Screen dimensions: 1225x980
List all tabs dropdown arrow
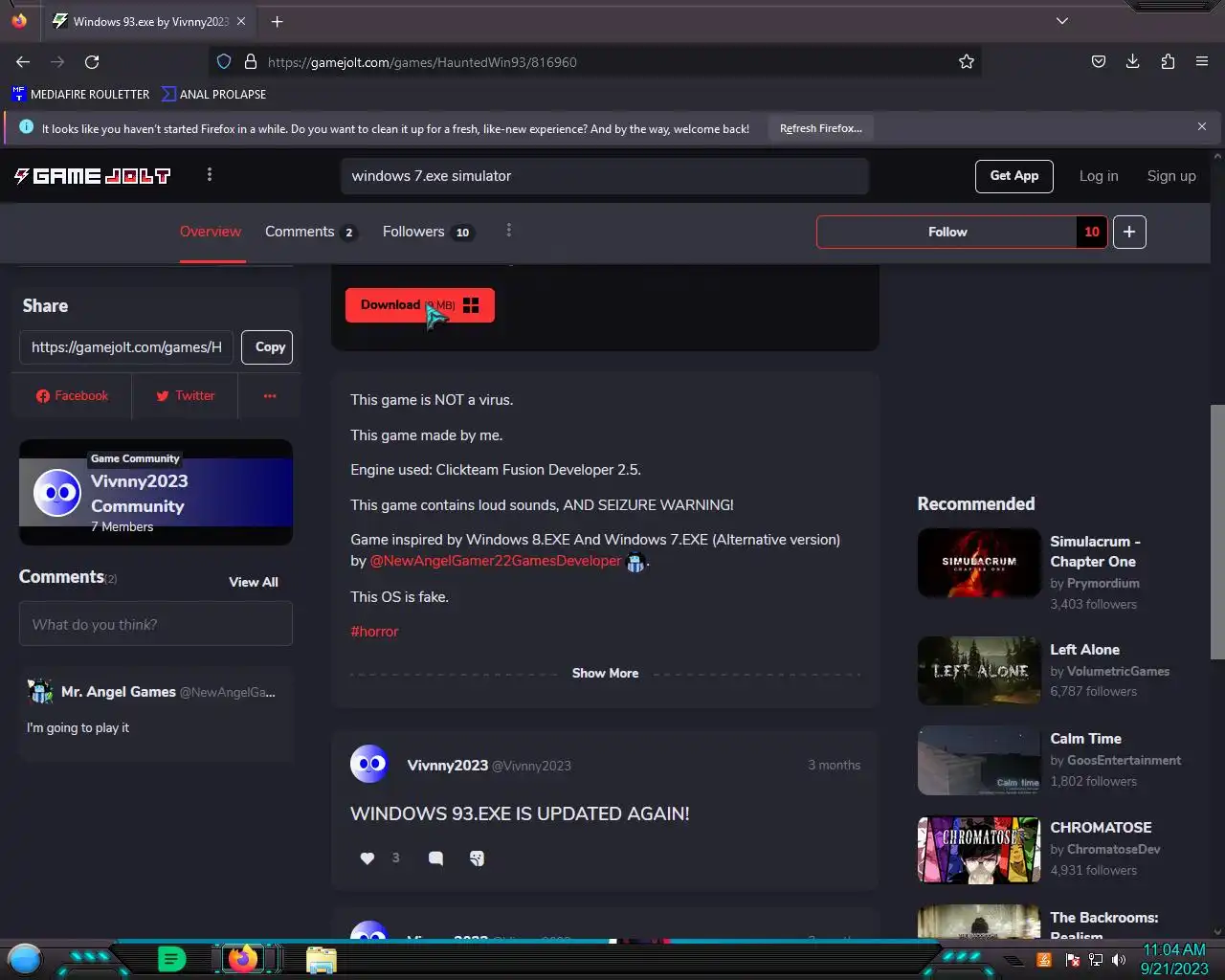coord(1062,21)
